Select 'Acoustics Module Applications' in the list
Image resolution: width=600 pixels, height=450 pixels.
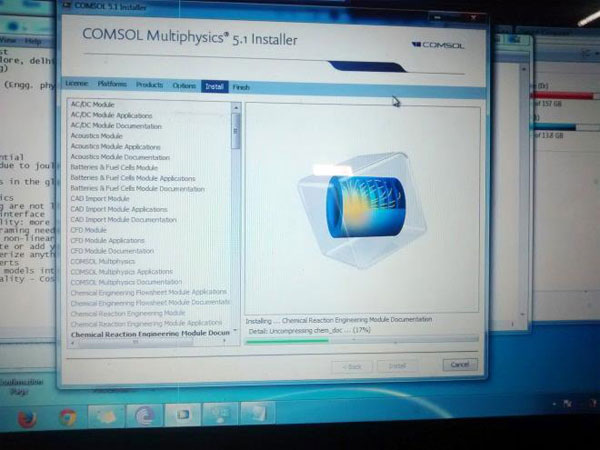[x=115, y=147]
